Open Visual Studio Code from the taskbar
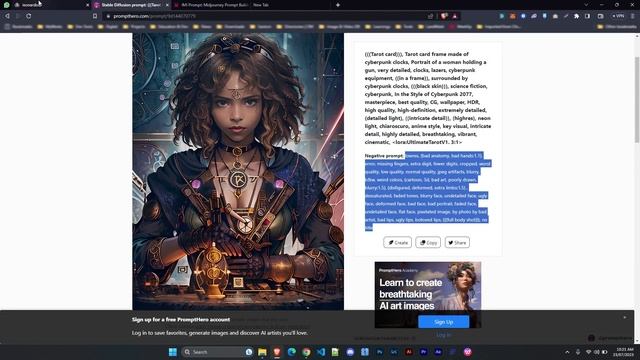Screen dimensions: 640x360 pyautogui.click(x=321, y=352)
